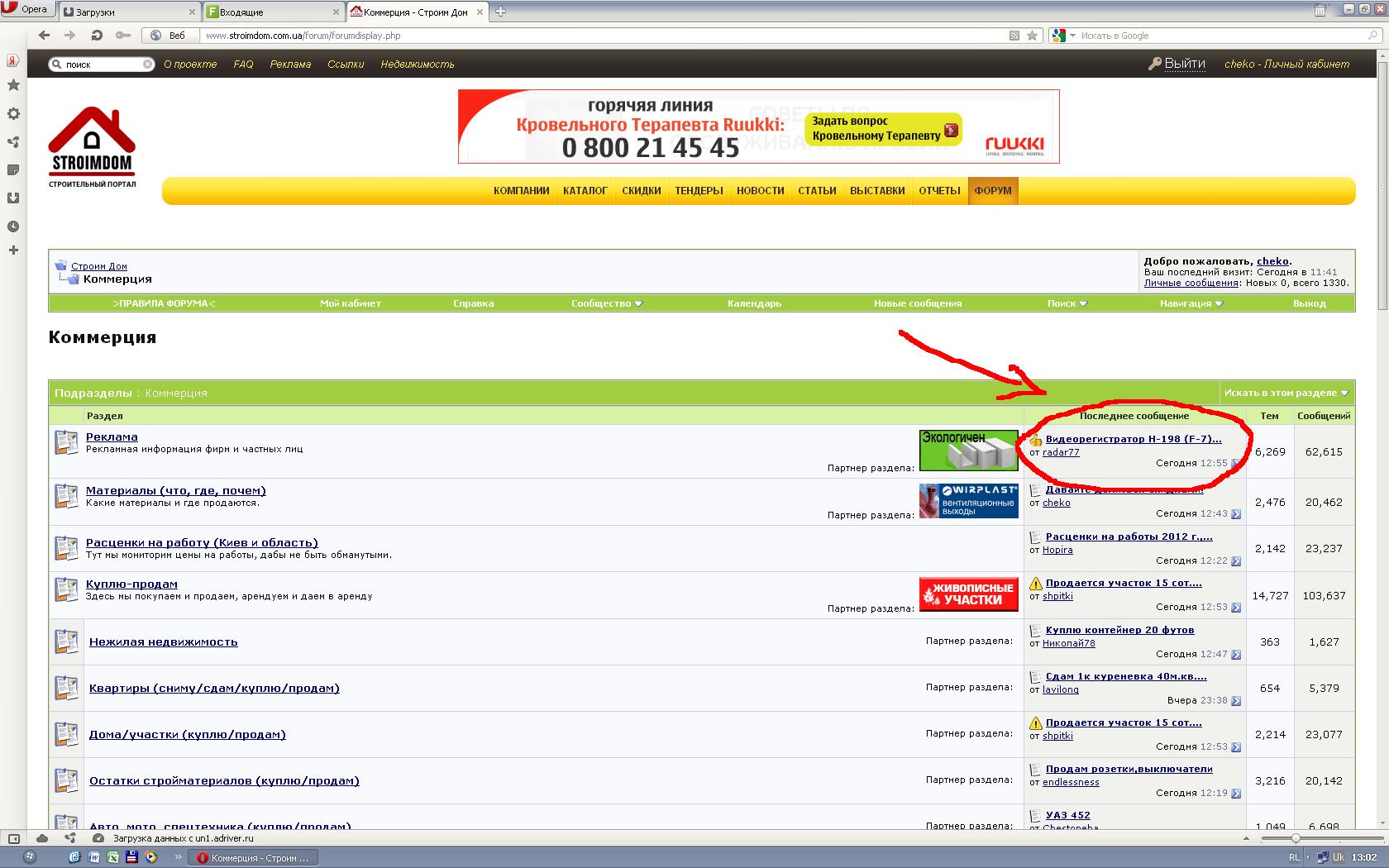The height and width of the screenshot is (868, 1389).
Task: Open Downloads panel in Opera sidebar
Action: [x=13, y=198]
